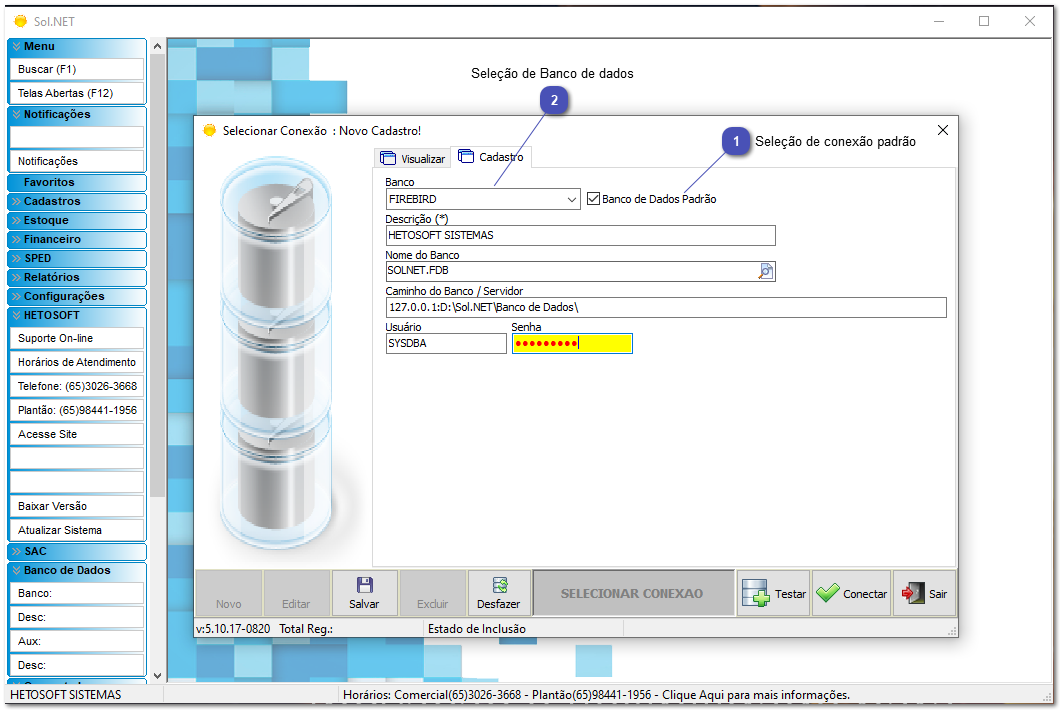This screenshot has height=713, width=1063.
Task: Click the Conectar green checkmark icon
Action: (x=827, y=593)
